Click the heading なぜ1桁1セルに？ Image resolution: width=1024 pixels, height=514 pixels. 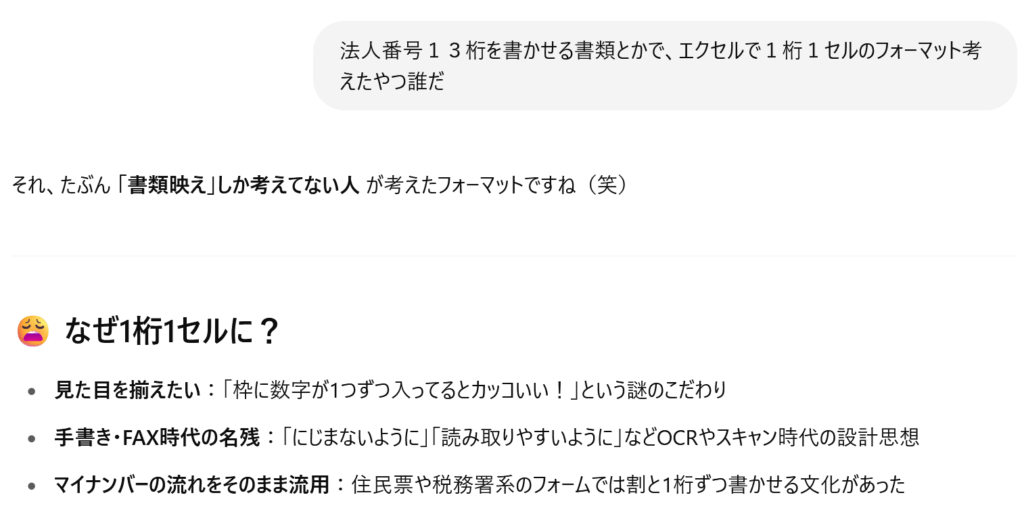click(172, 330)
